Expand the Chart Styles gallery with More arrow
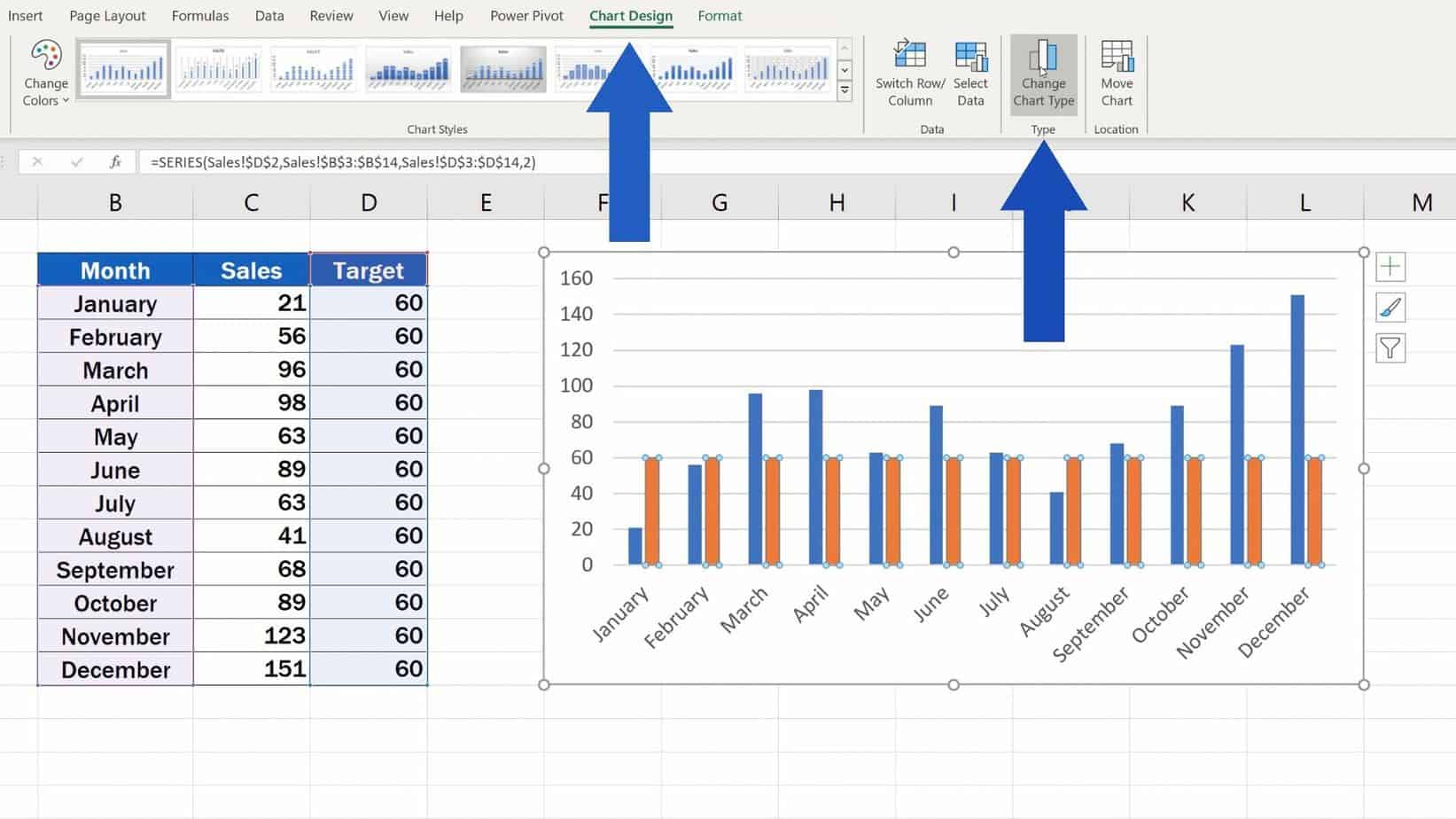Screen dimensions: 1456x819 pos(845,87)
